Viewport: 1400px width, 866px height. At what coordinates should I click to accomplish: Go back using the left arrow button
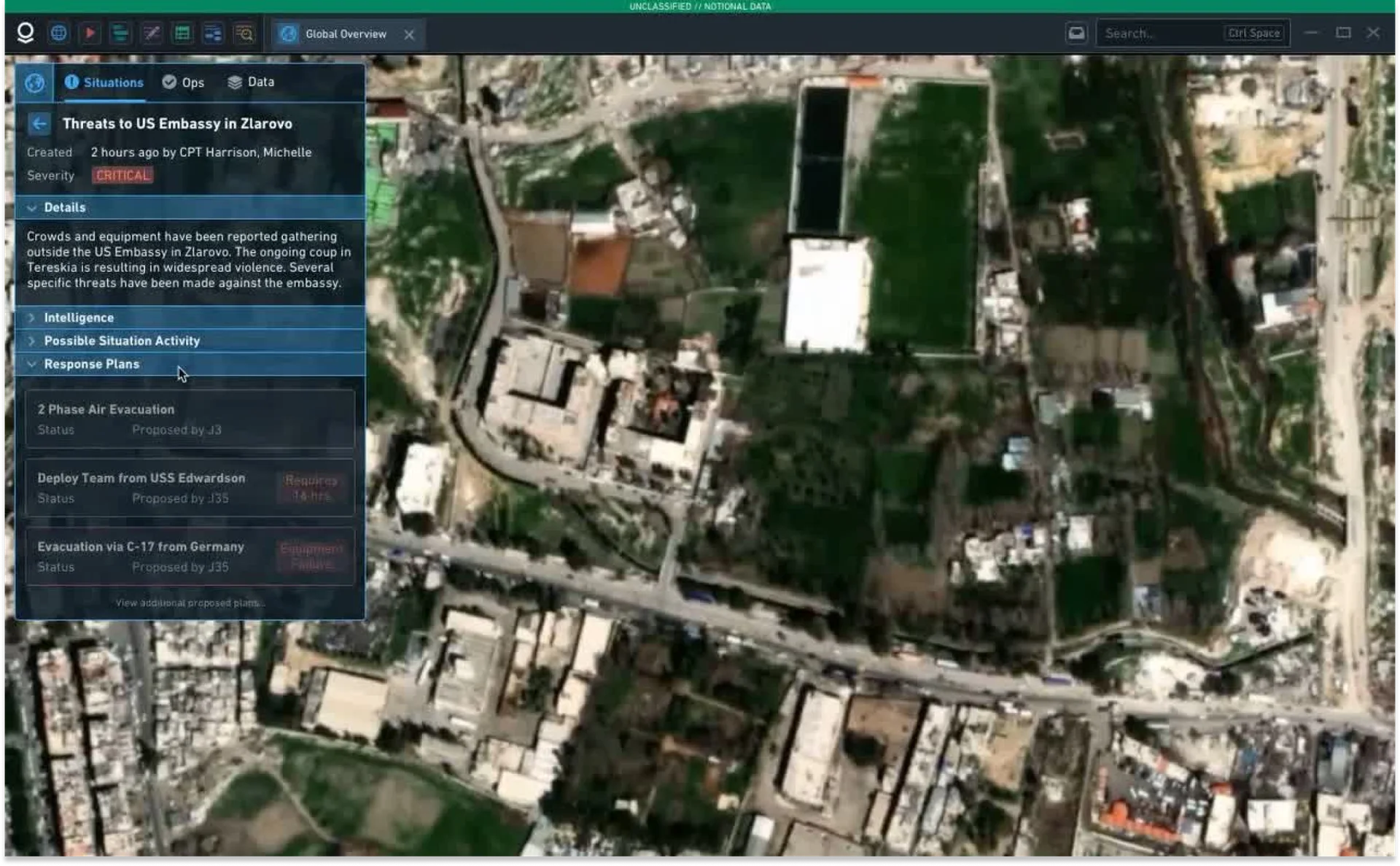[x=39, y=124]
